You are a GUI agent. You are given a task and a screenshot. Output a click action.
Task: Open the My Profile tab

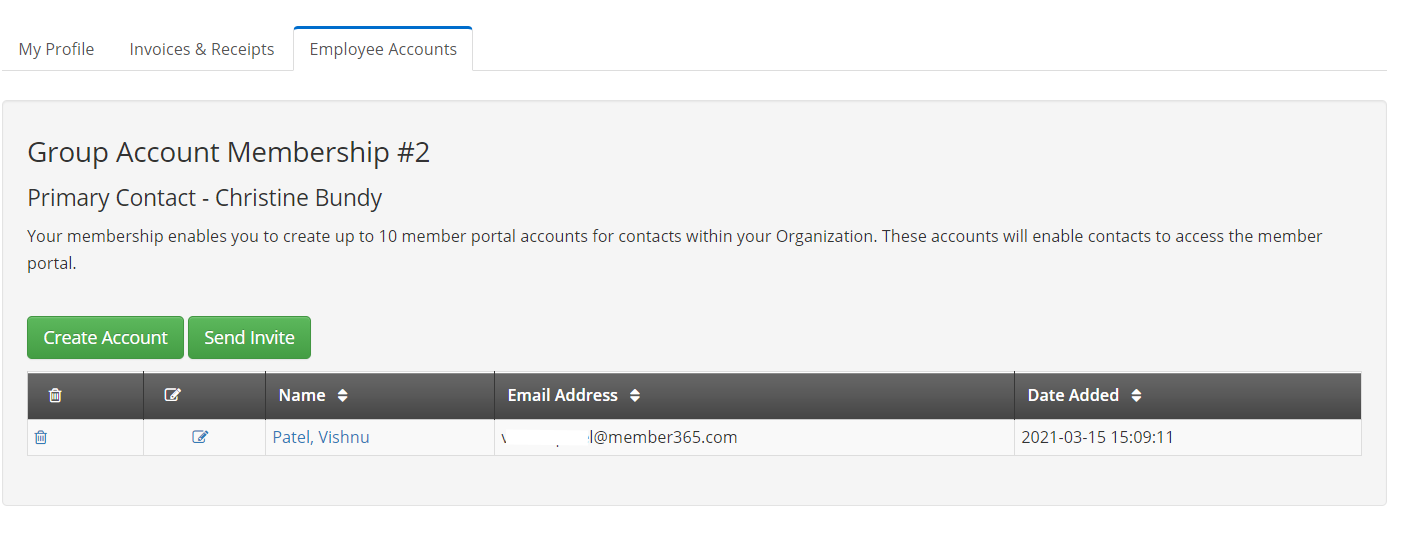(x=56, y=49)
